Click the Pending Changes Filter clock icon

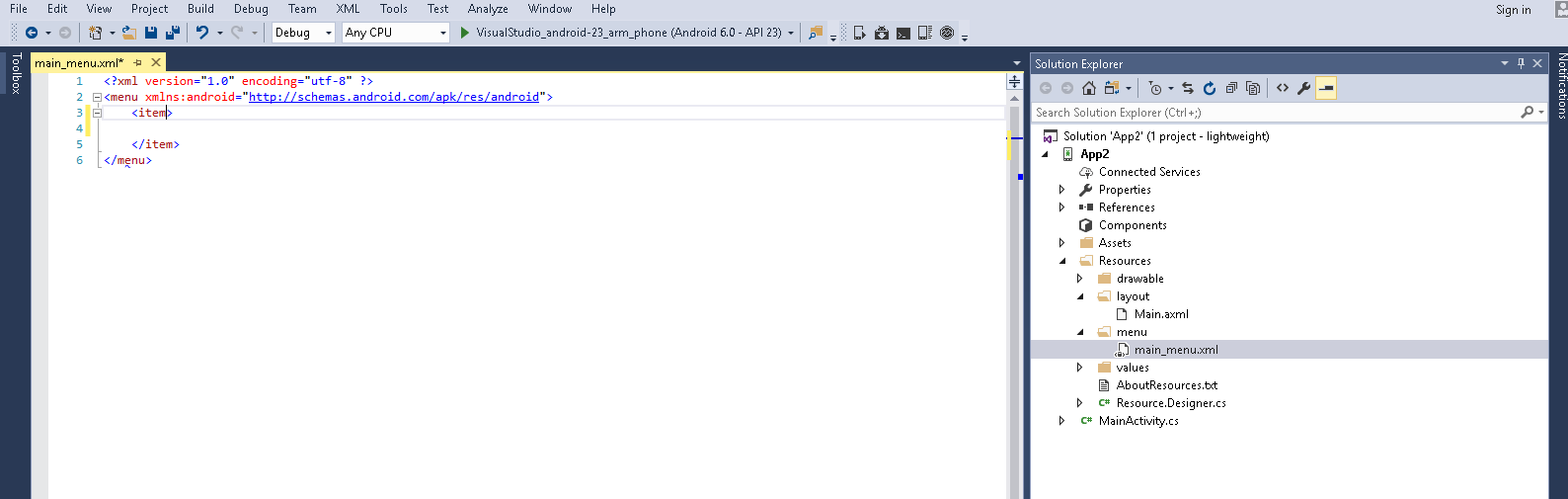point(1155,88)
